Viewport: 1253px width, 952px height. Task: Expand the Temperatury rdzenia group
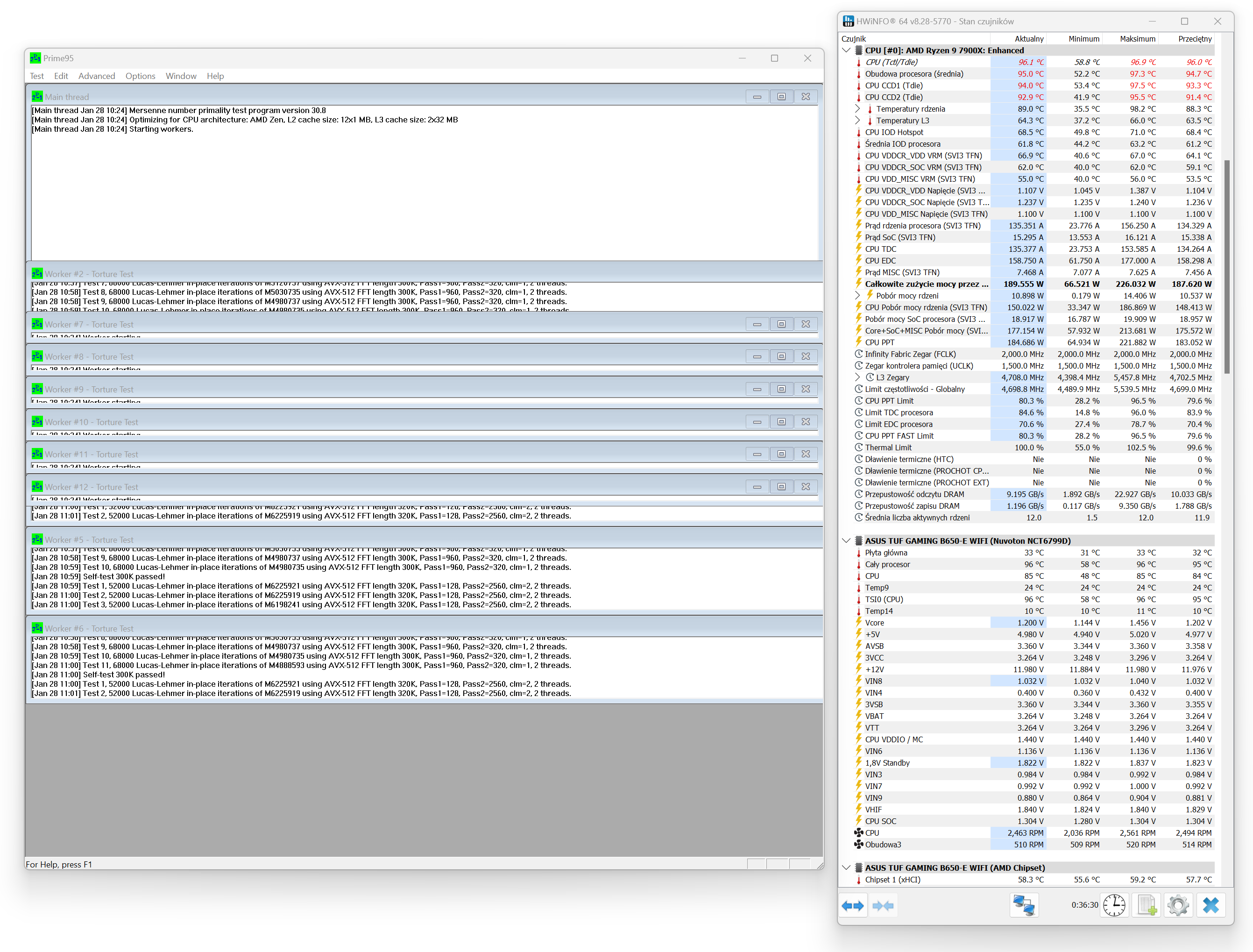(857, 109)
